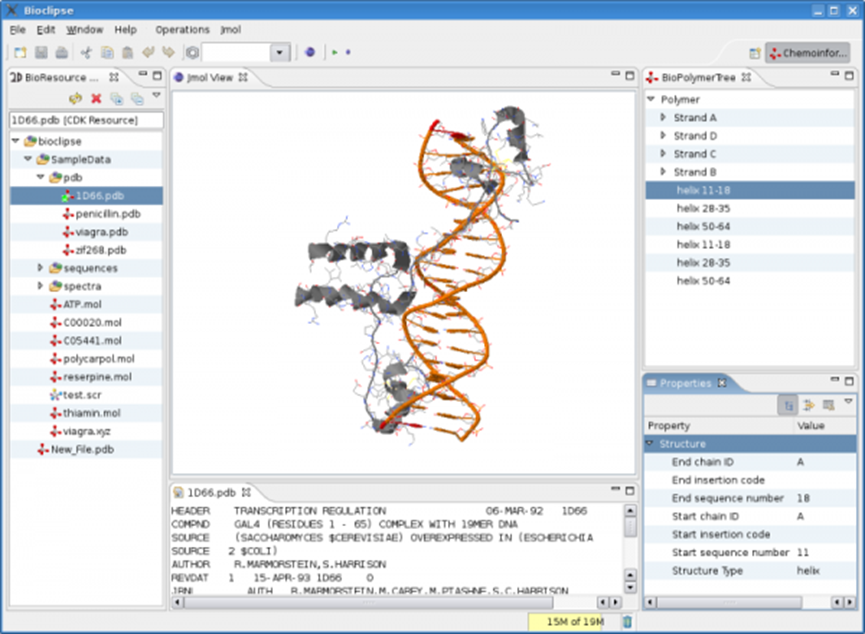Toggle advanced properties filter icon
Screen dimensions: 865x634
pos(809,406)
